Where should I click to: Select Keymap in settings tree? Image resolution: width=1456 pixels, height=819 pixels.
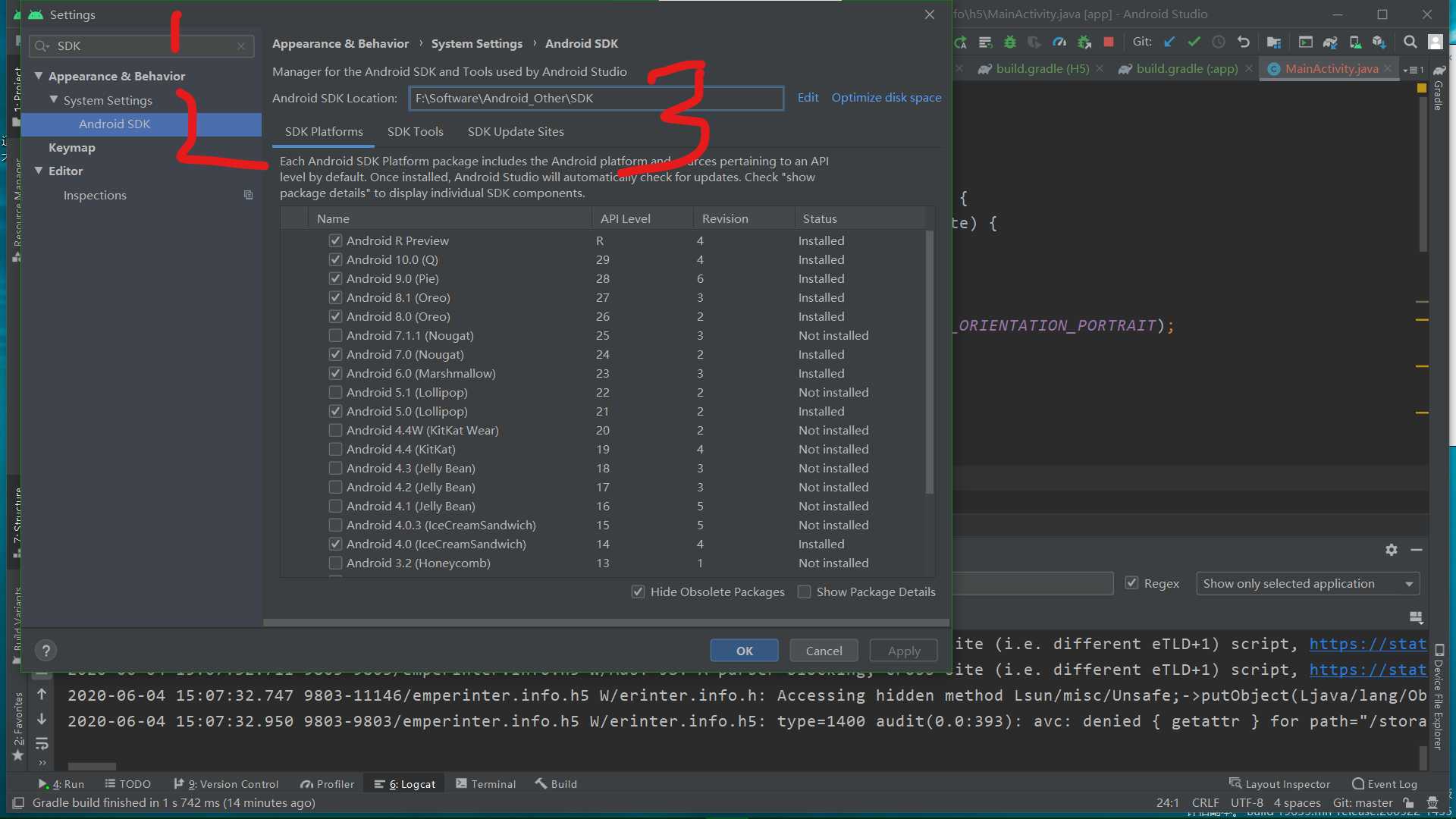[x=72, y=147]
